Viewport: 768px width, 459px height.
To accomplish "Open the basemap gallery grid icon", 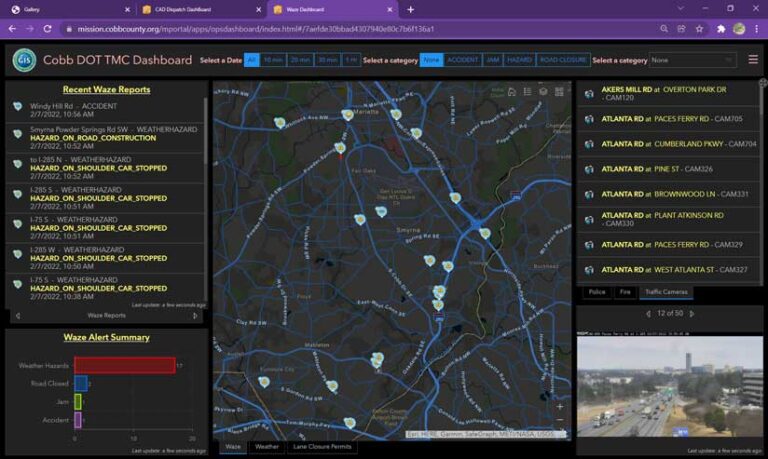I will [x=559, y=92].
